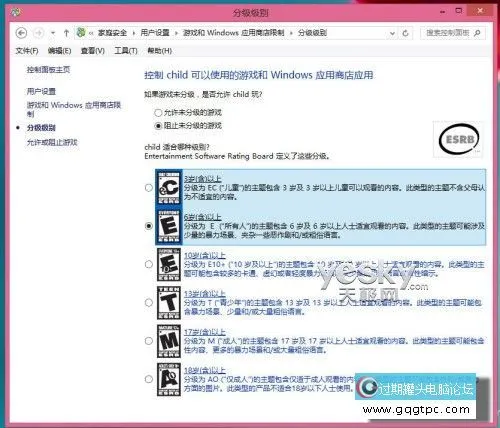Viewport: 500px width, 428px height.
Task: Click the E10+ rating icon
Action: coord(169,264)
